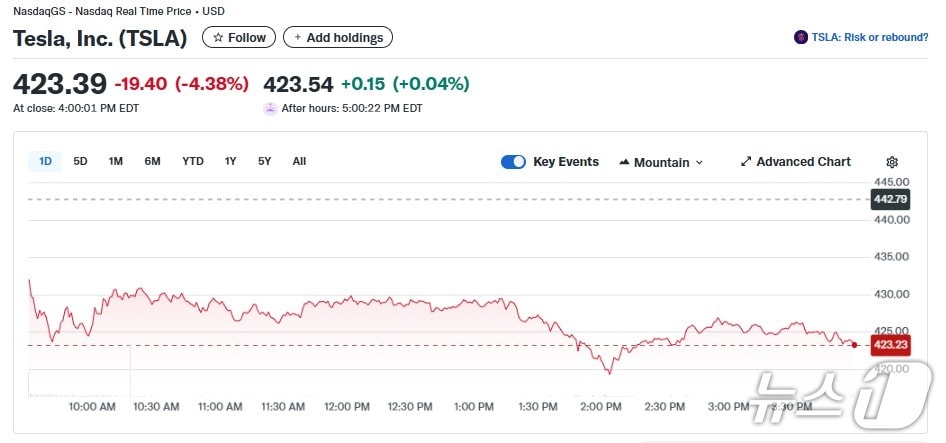Viewport: 946px width, 443px height.
Task: Click the chart's current price end marker
Action: click(x=854, y=345)
